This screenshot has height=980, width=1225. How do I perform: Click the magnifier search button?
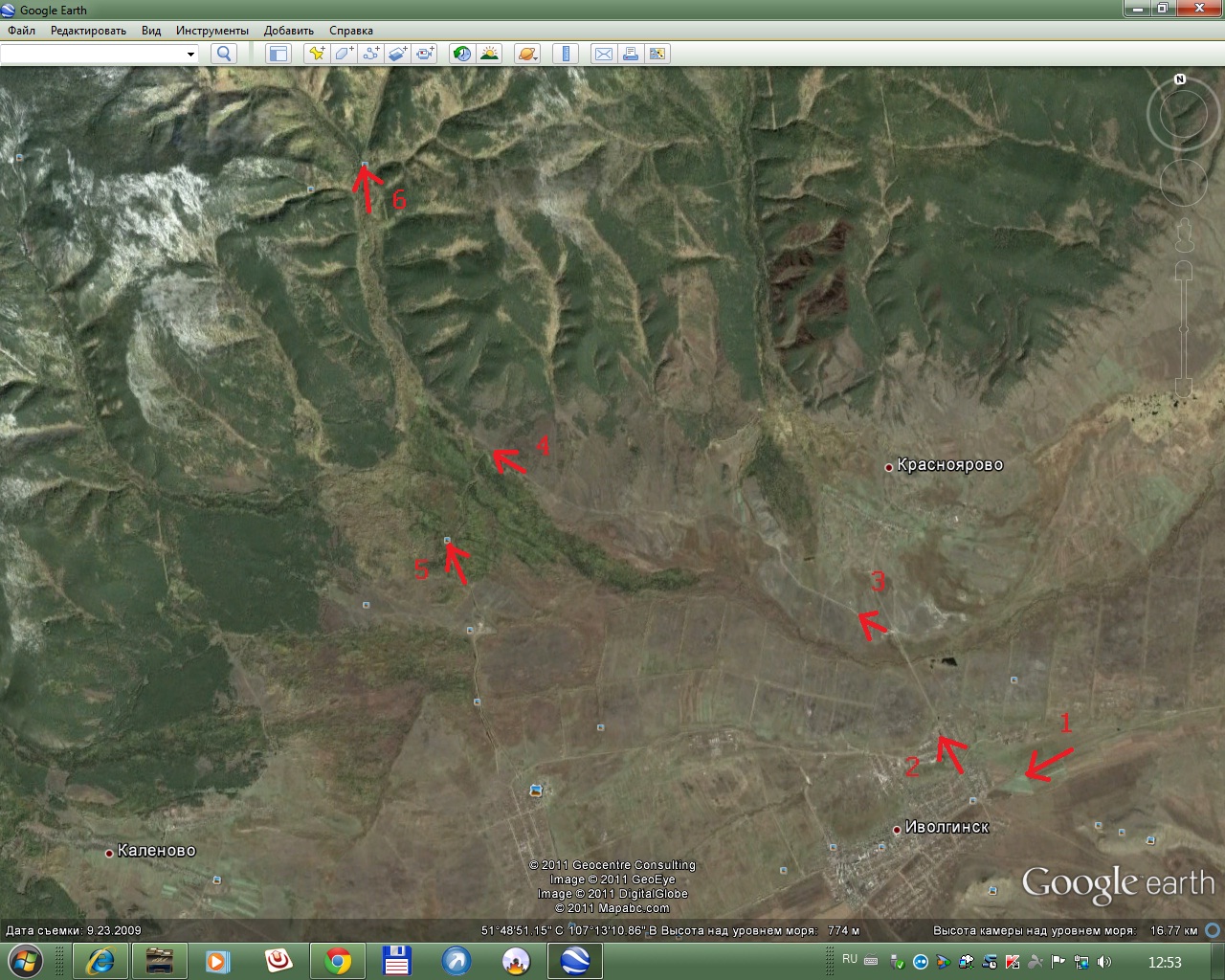224,54
